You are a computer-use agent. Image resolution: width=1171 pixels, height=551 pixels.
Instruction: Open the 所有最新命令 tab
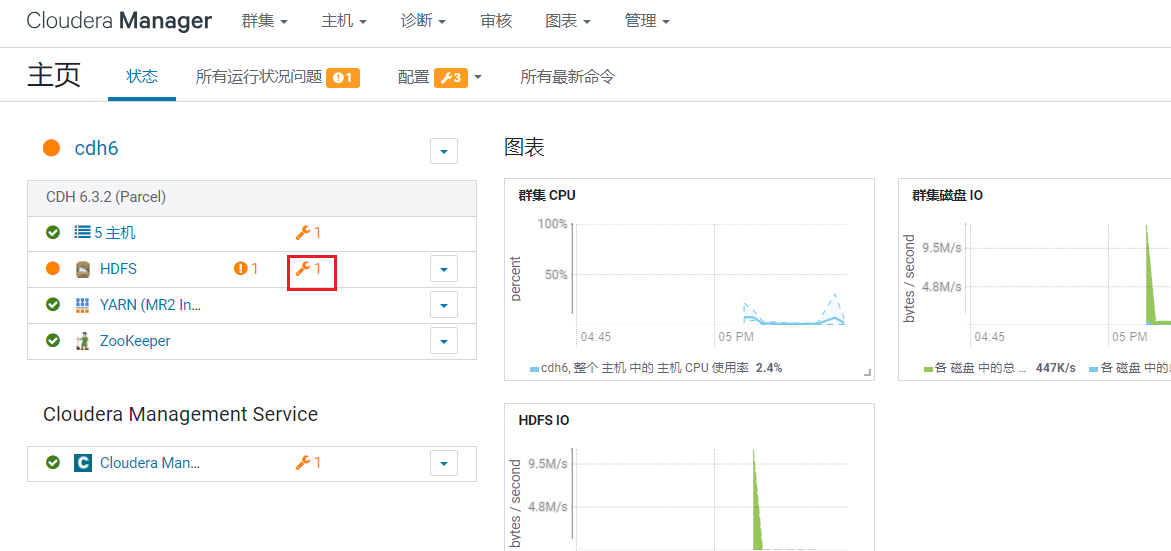point(568,77)
